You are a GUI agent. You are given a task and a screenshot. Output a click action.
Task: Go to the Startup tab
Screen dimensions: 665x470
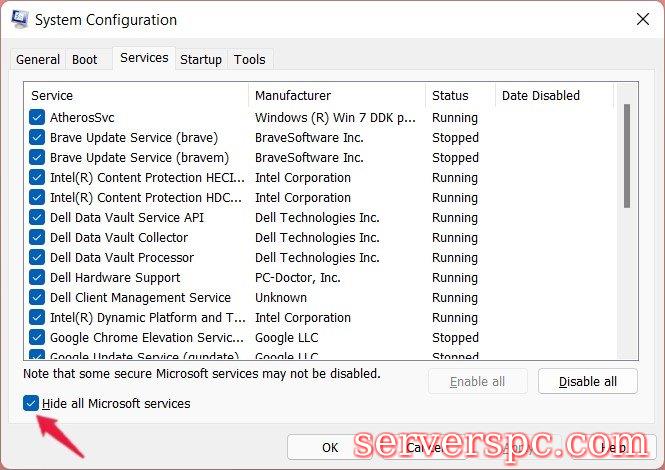point(201,60)
